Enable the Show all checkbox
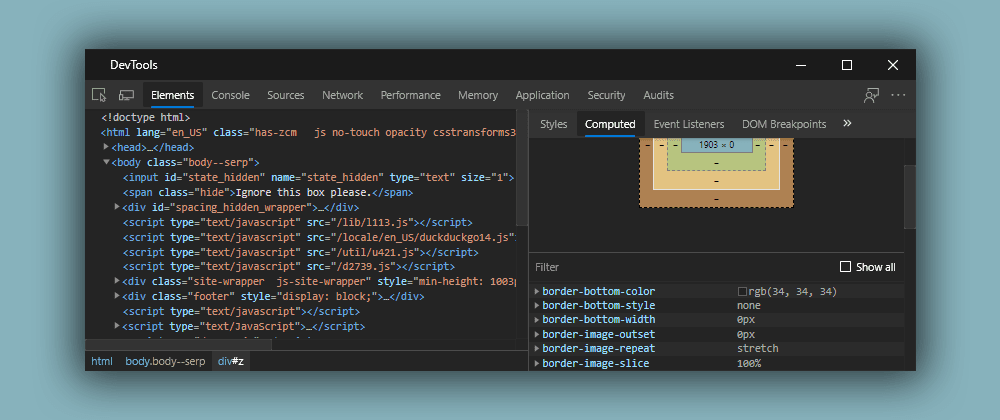This screenshot has height=420, width=1000. click(846, 267)
